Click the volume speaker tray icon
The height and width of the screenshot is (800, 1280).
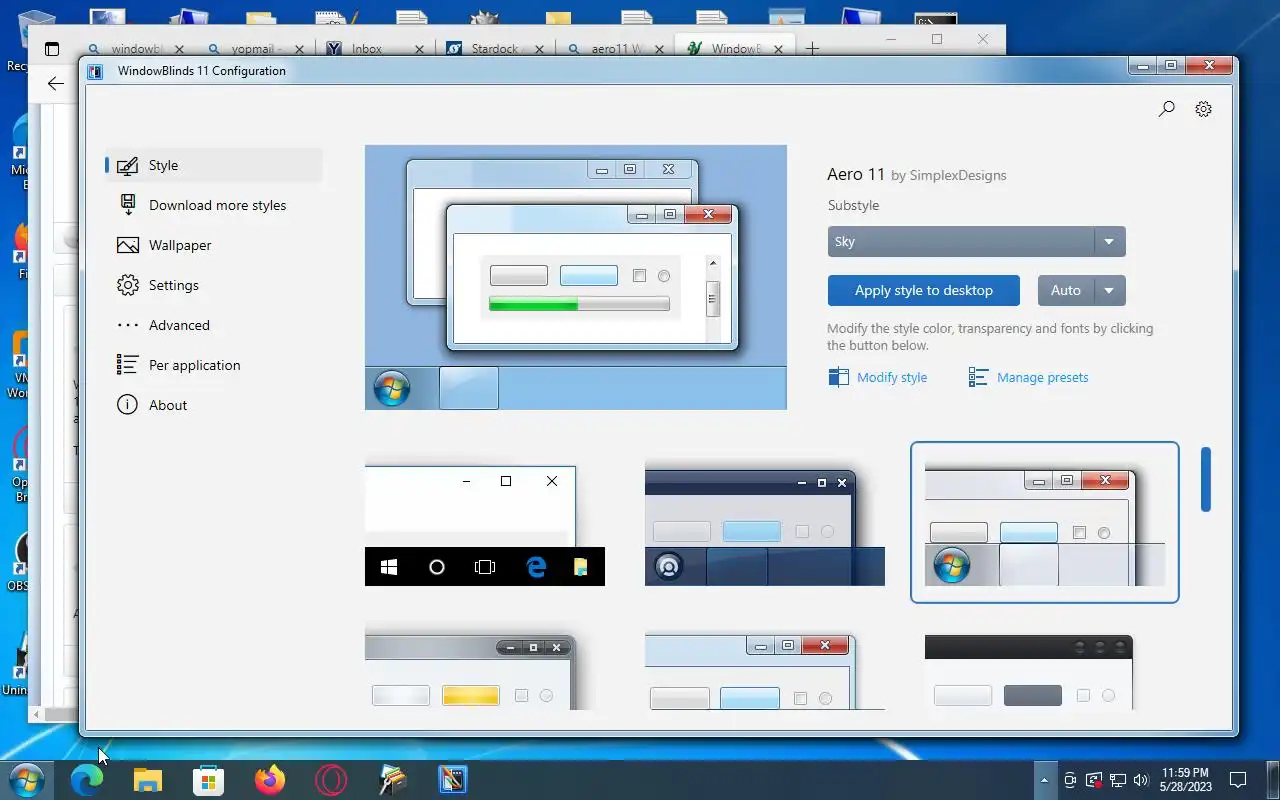click(x=1141, y=780)
